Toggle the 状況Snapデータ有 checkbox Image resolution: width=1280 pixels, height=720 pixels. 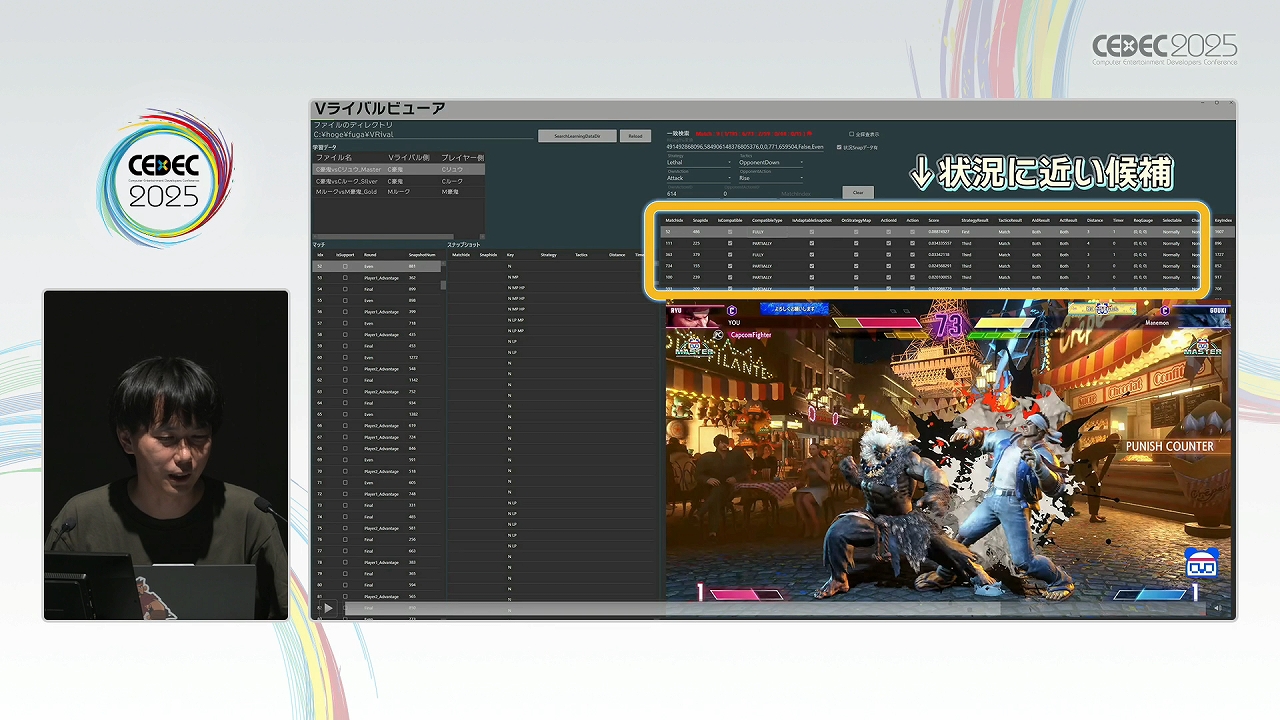(838, 147)
